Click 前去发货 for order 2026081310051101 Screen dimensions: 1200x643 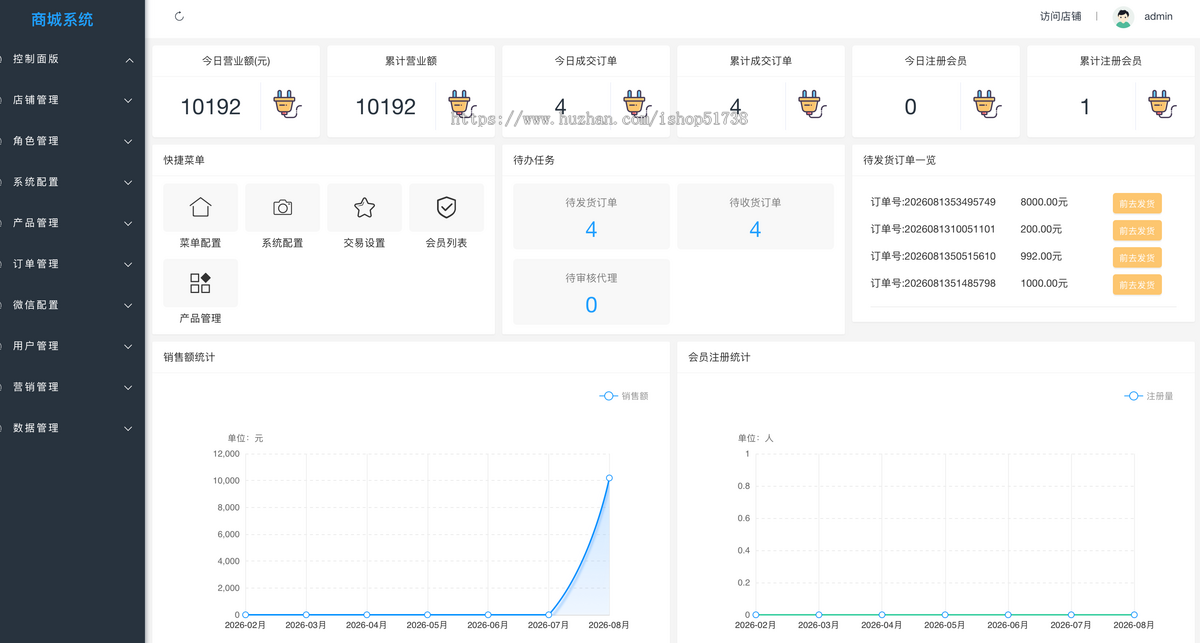pyautogui.click(x=1137, y=230)
